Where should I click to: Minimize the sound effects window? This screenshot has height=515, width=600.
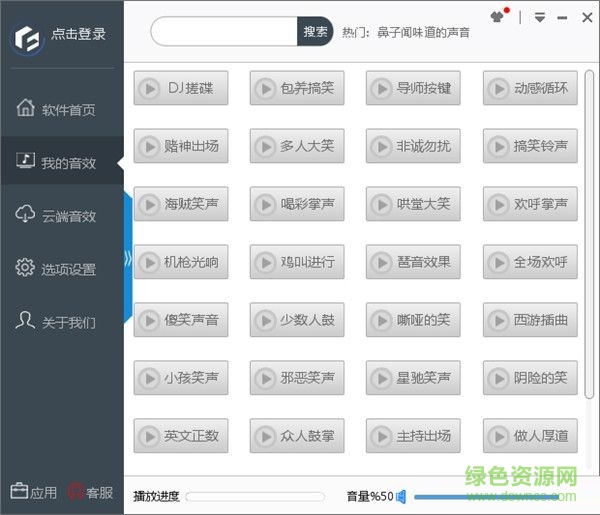[x=562, y=18]
